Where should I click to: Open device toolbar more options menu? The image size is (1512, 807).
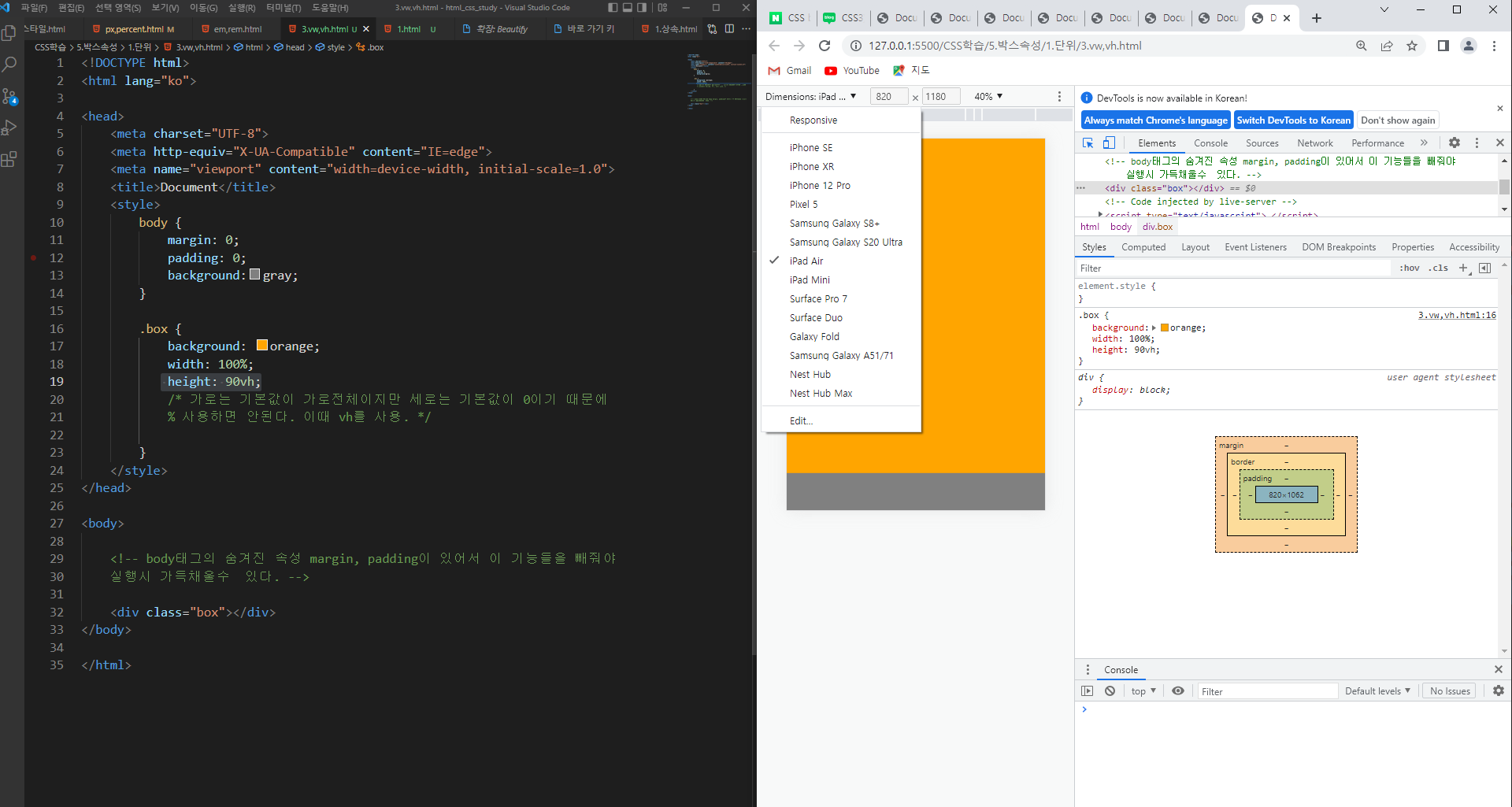tap(1059, 96)
